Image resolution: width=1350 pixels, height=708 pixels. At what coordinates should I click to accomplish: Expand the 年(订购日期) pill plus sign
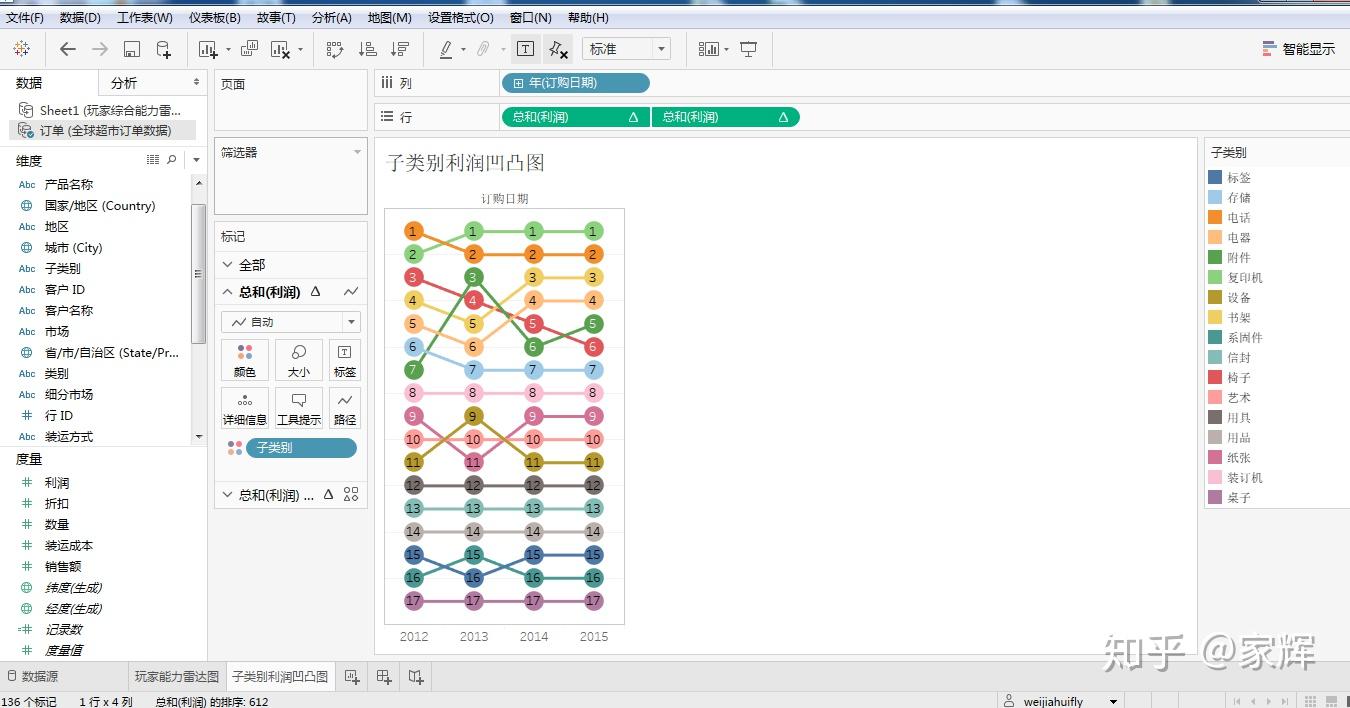pos(518,83)
